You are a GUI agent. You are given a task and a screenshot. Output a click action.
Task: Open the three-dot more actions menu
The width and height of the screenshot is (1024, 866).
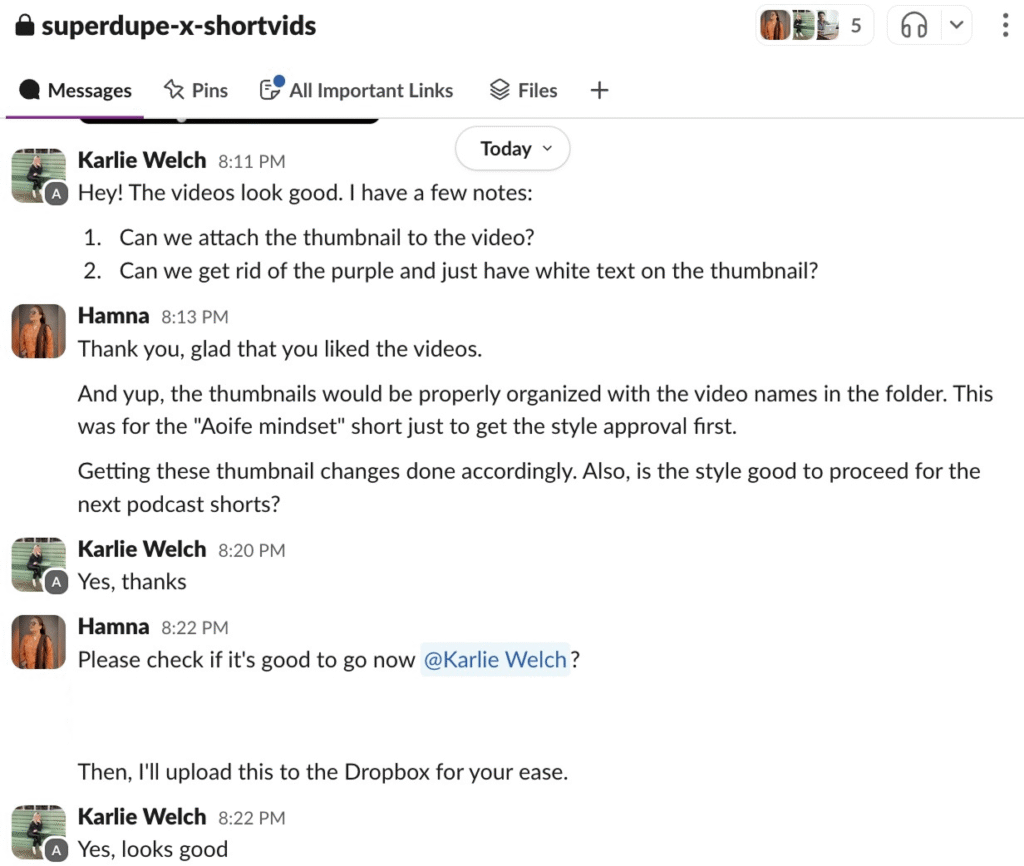[1005, 26]
